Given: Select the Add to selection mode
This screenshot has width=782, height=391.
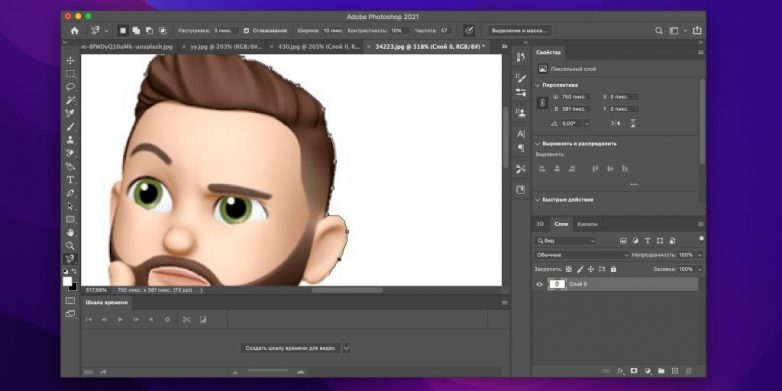Looking at the screenshot, I should [x=136, y=31].
